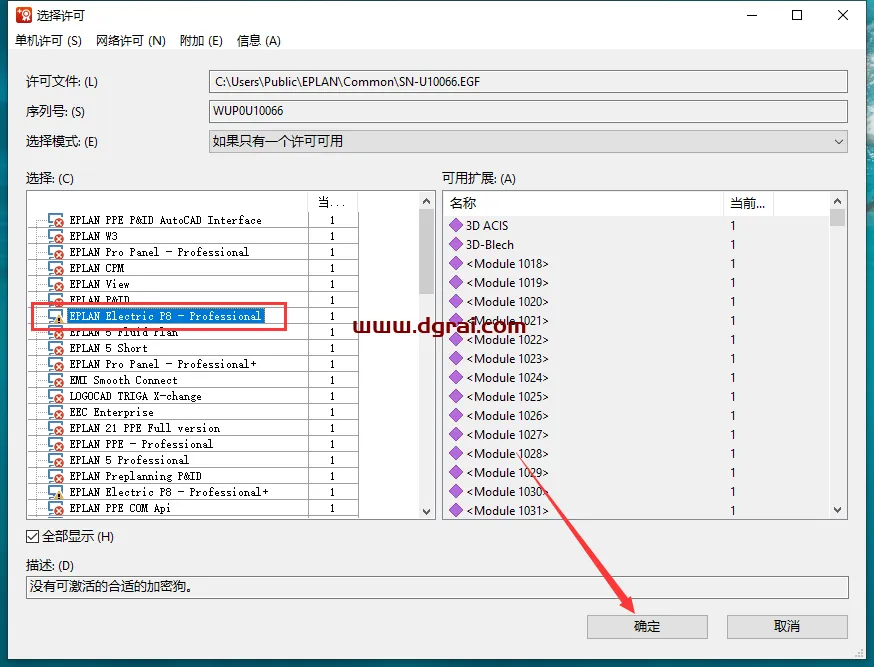Select the <Module 1026> extension
This screenshot has width=874, height=667.
(x=507, y=415)
